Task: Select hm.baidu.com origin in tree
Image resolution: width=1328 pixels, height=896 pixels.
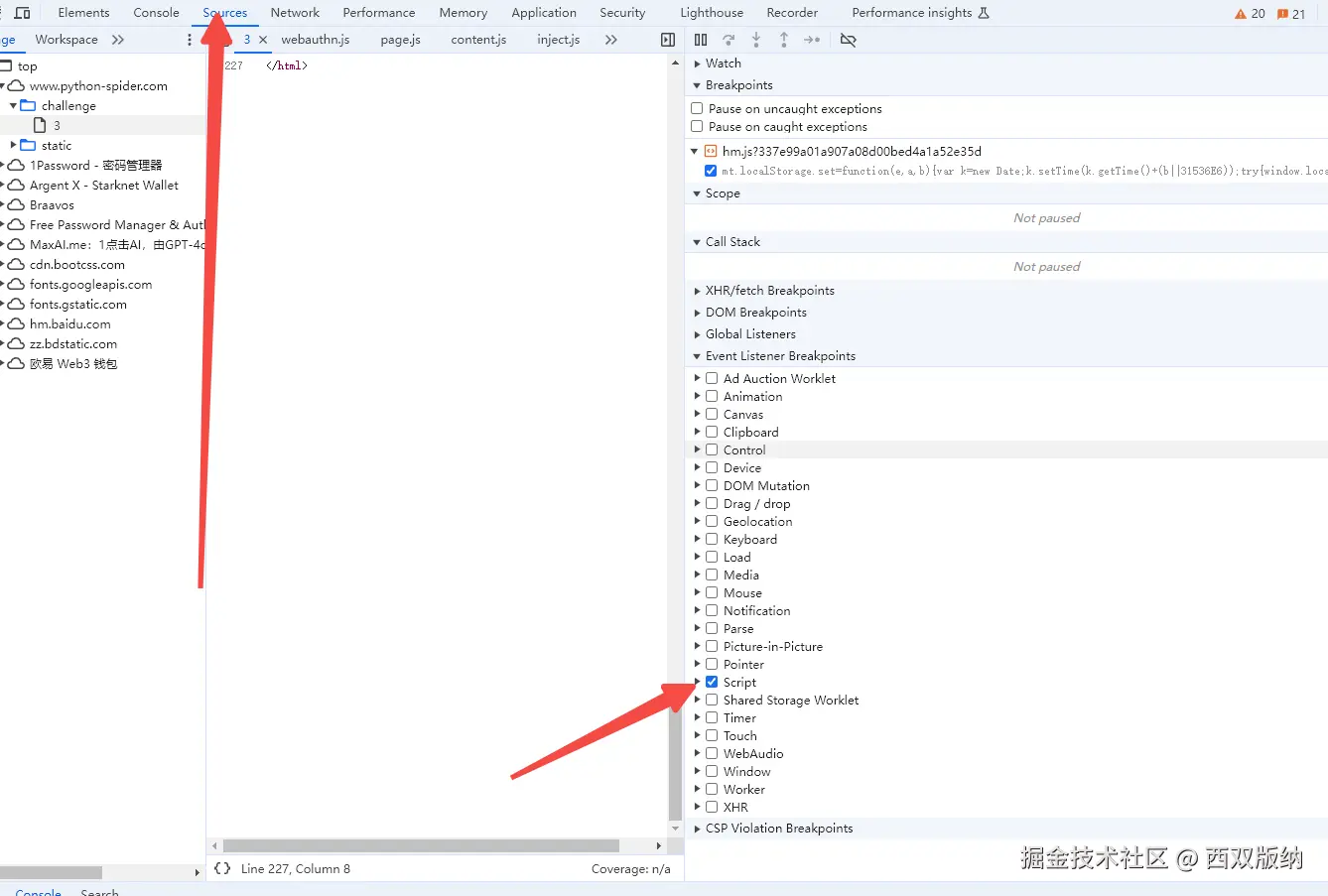Action: click(69, 323)
